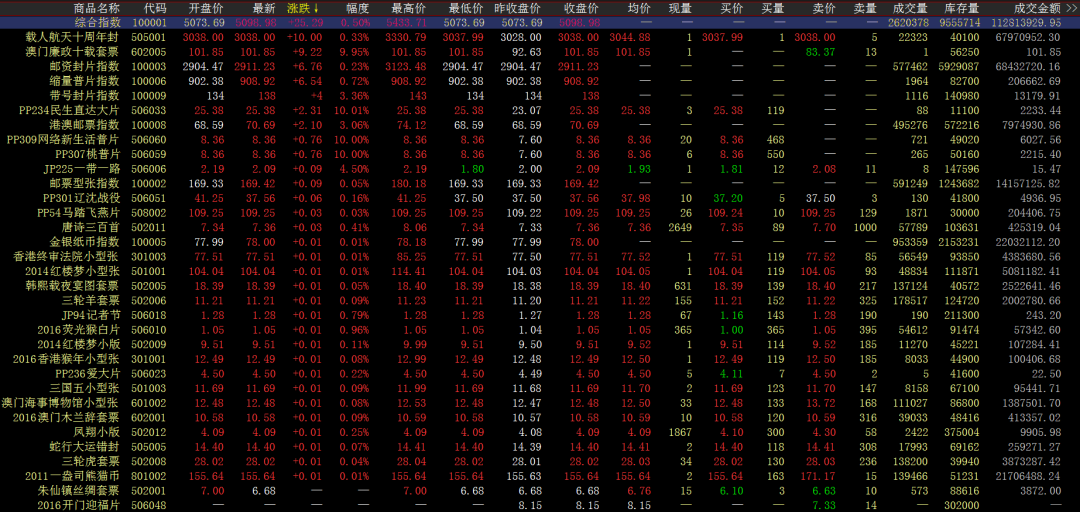This screenshot has width=1080, height=512.
Task: Click the 买价 column header
Action: [731, 8]
